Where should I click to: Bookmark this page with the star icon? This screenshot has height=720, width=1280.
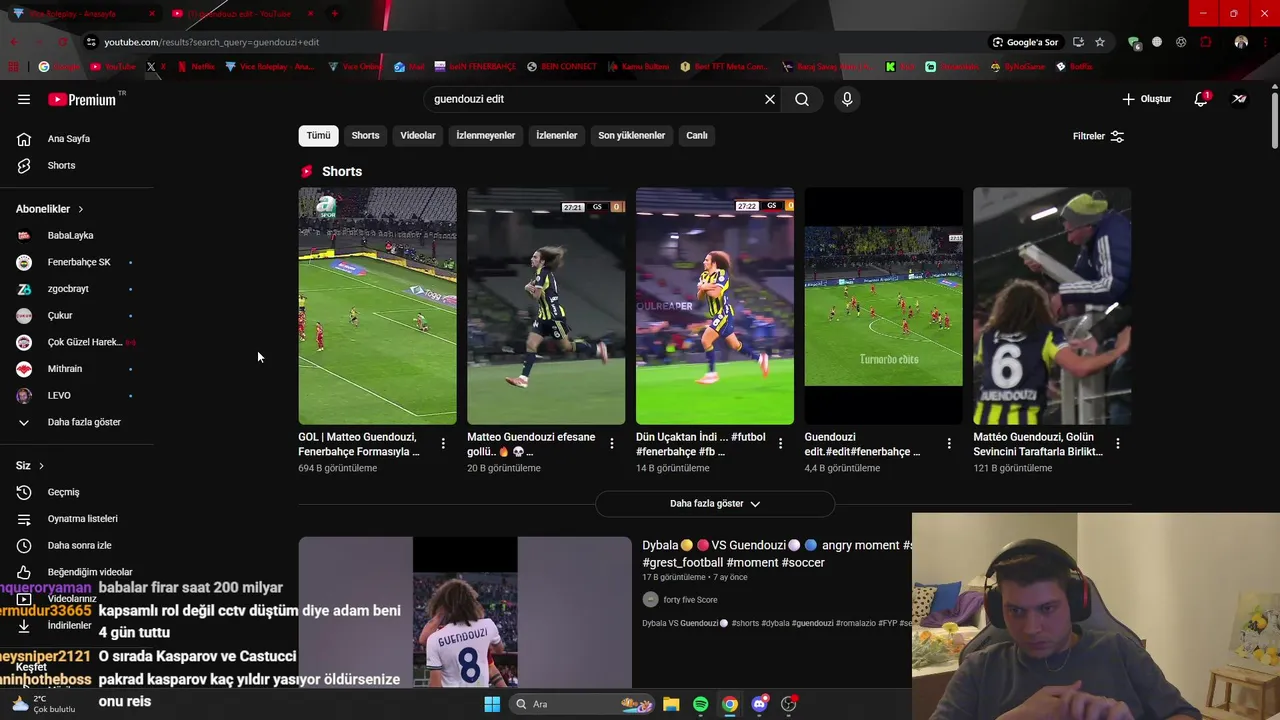[x=1100, y=42]
